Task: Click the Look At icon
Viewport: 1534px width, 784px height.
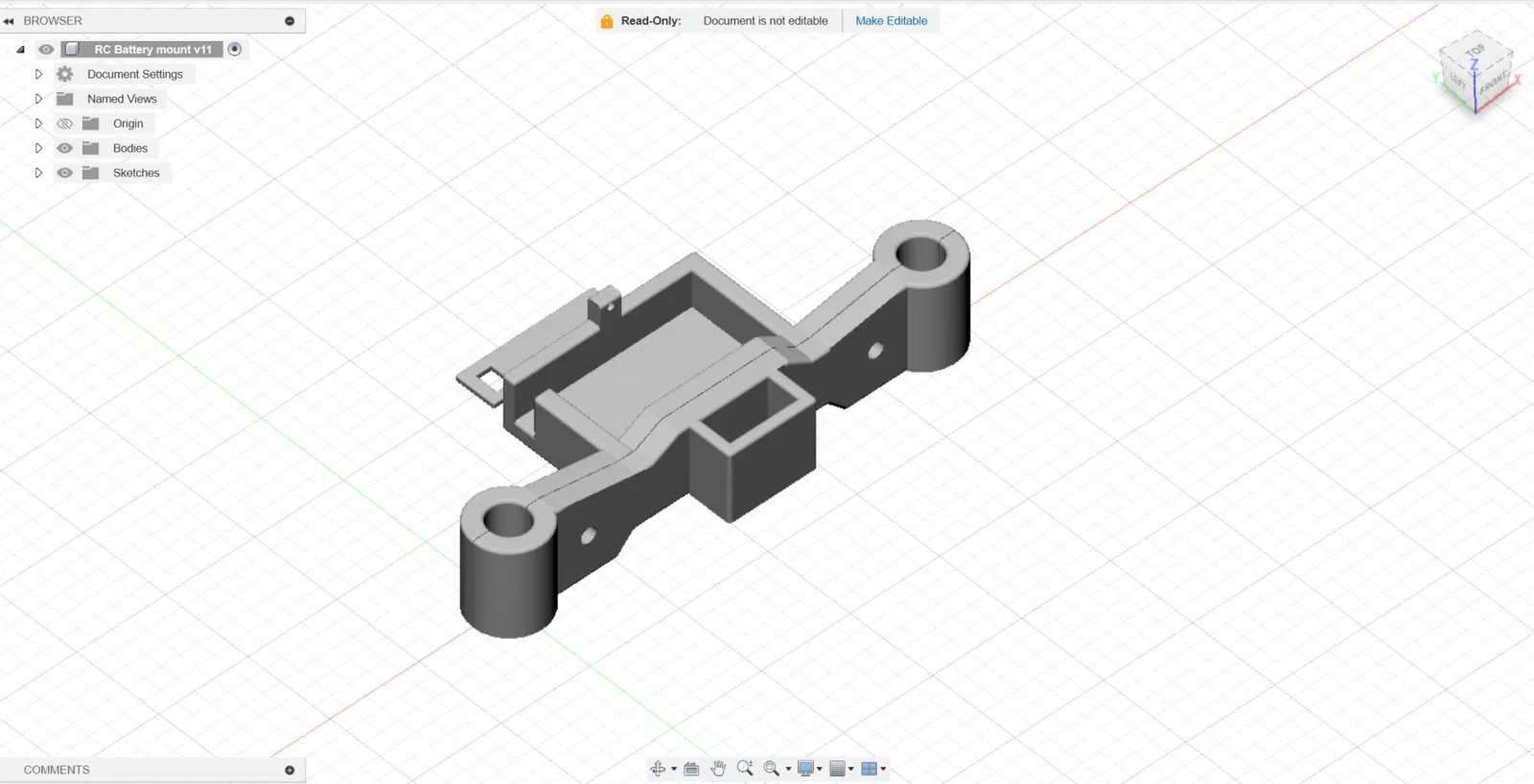Action: point(691,769)
